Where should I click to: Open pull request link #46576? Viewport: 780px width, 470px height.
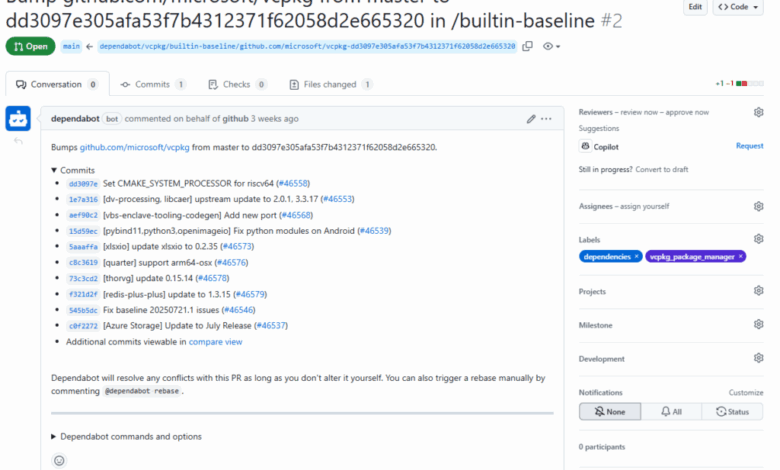coord(231,263)
